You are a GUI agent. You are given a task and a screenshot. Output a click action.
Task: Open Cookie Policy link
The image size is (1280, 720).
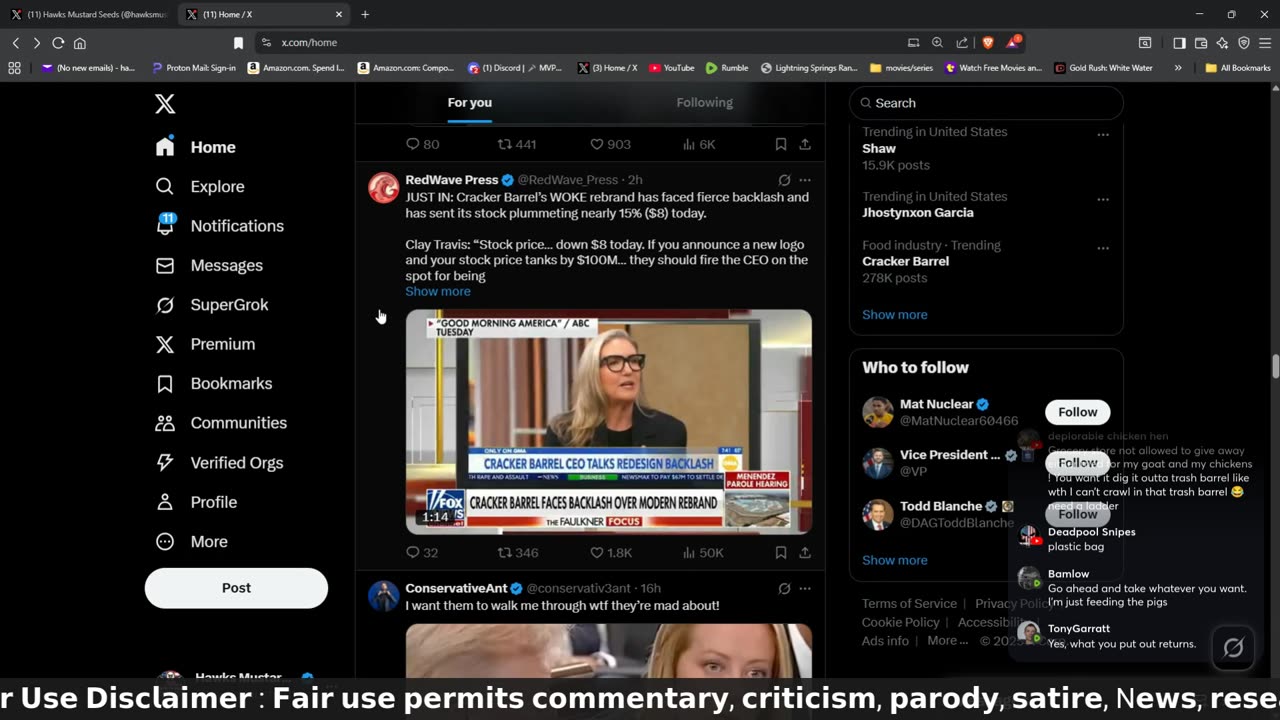(x=901, y=622)
